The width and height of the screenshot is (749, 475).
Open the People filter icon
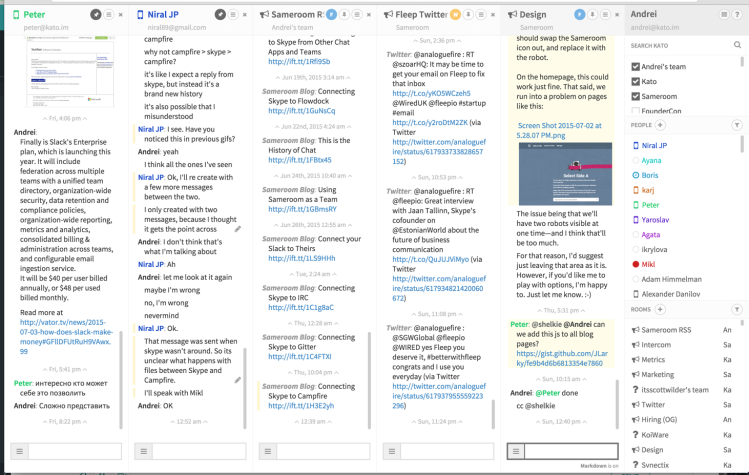pyautogui.click(x=737, y=125)
